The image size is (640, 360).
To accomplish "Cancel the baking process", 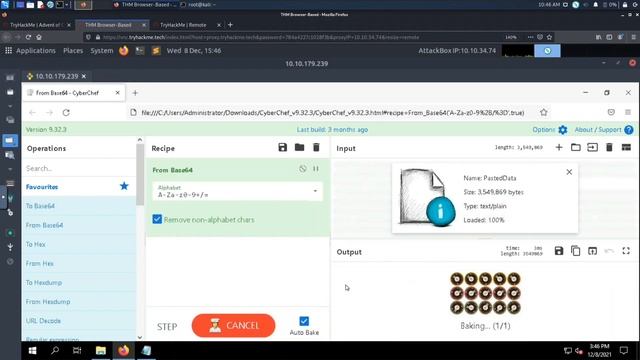I will pos(233,326).
